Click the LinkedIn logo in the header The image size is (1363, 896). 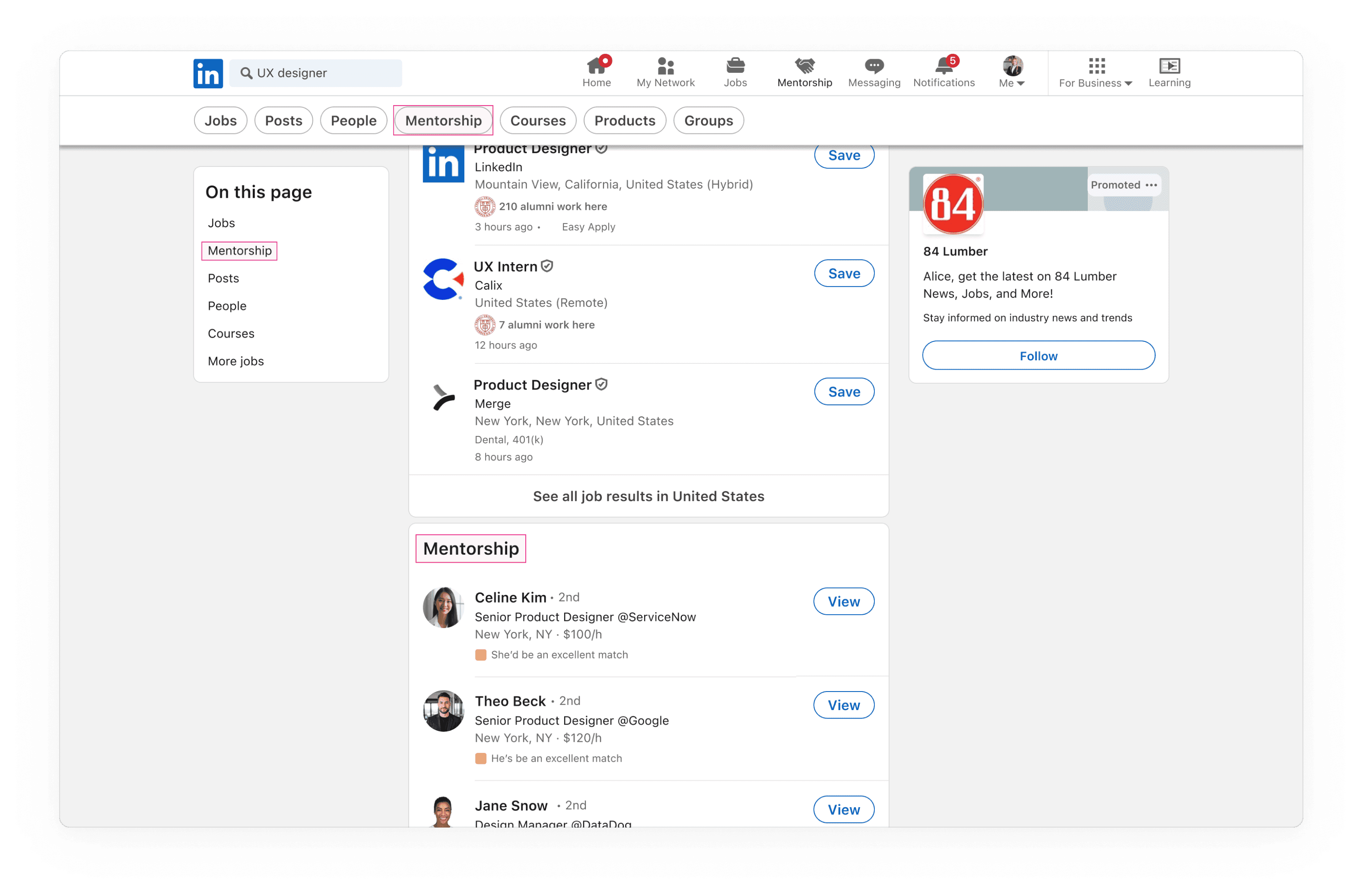coord(208,73)
